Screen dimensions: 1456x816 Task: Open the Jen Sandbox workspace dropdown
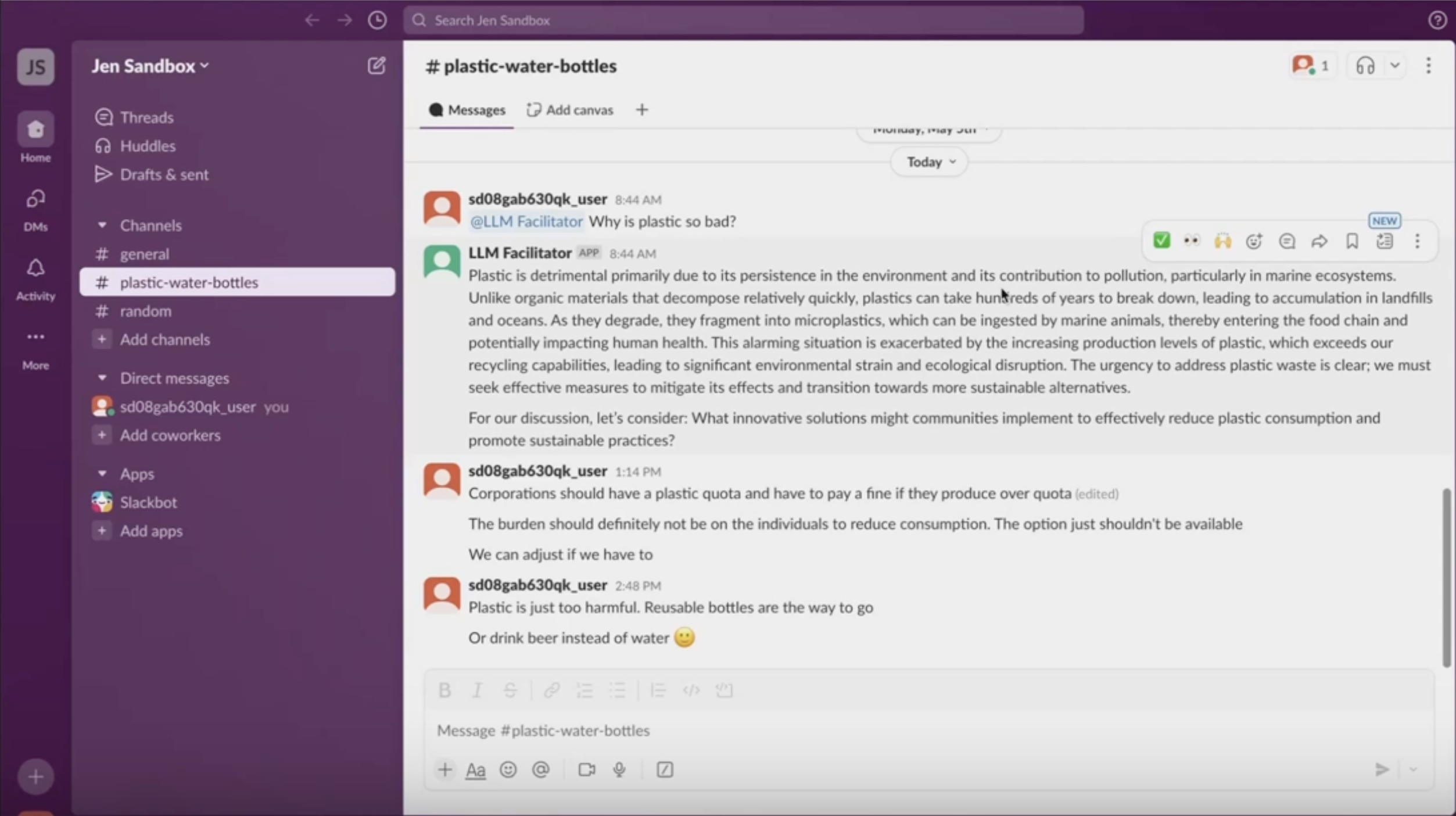pos(150,66)
